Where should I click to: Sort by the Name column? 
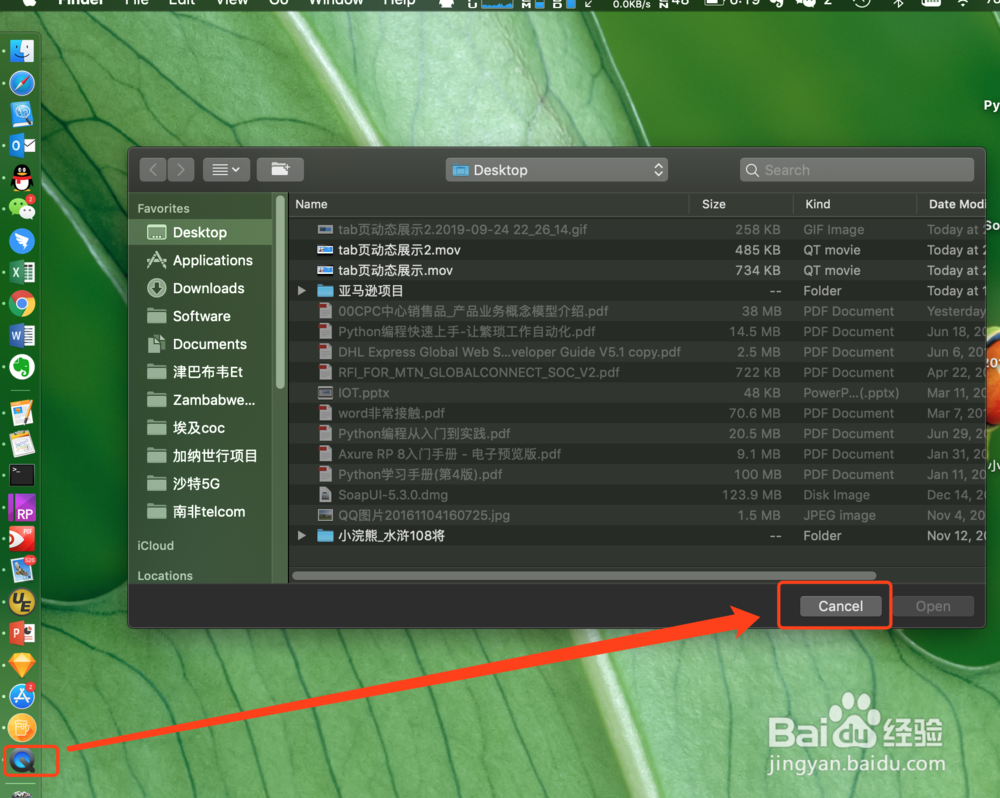[311, 204]
